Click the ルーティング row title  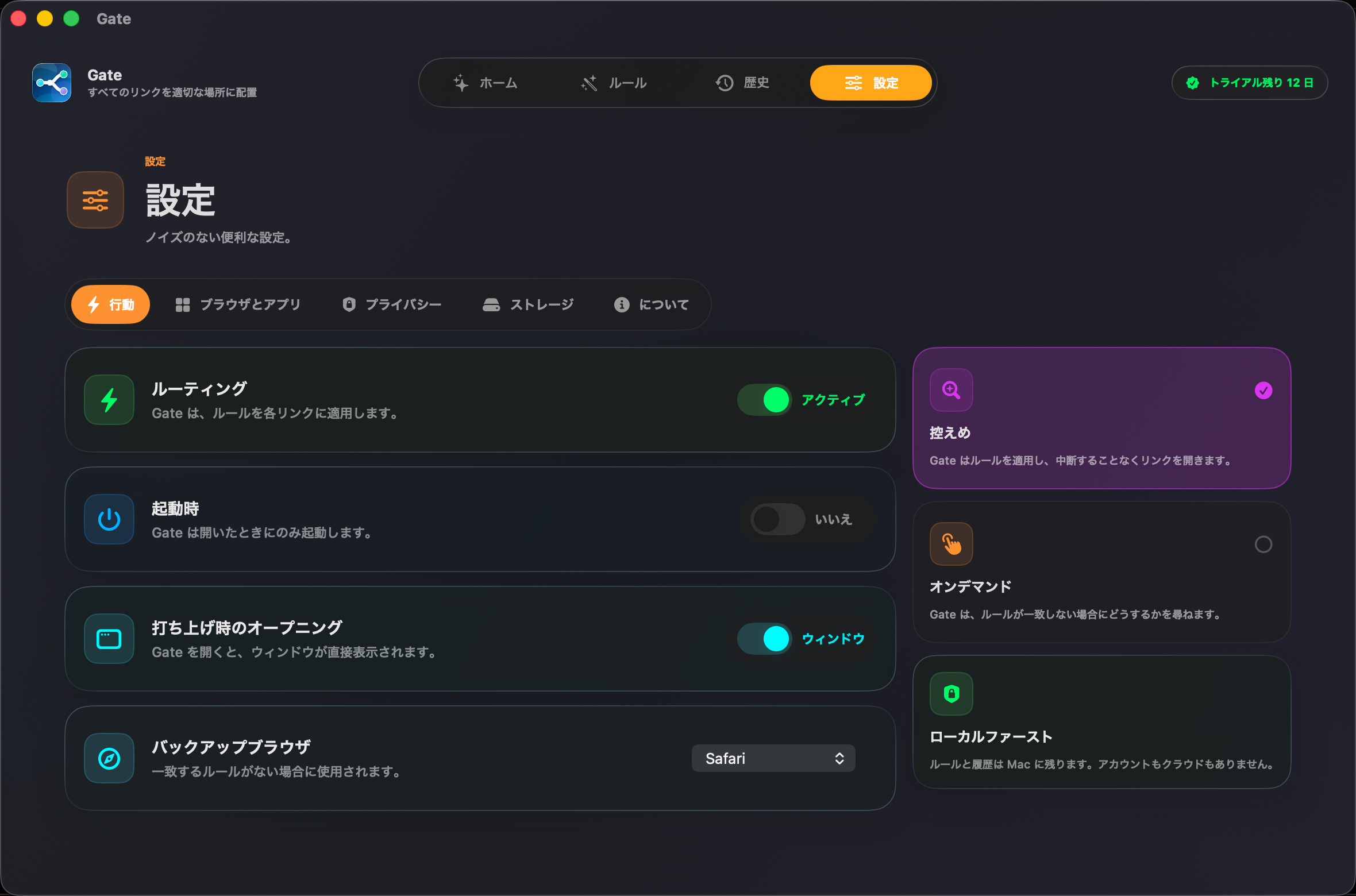tap(199, 389)
